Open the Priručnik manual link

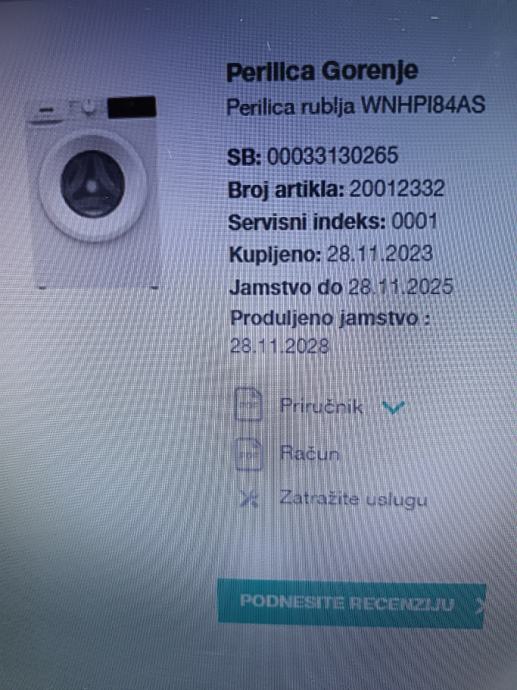tap(321, 406)
